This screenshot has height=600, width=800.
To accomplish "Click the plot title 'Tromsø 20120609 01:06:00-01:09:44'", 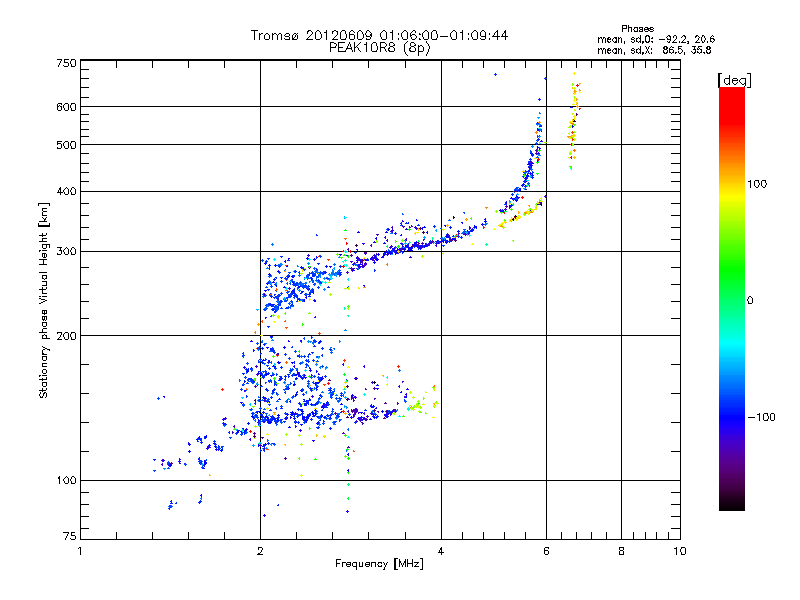I will (x=379, y=35).
